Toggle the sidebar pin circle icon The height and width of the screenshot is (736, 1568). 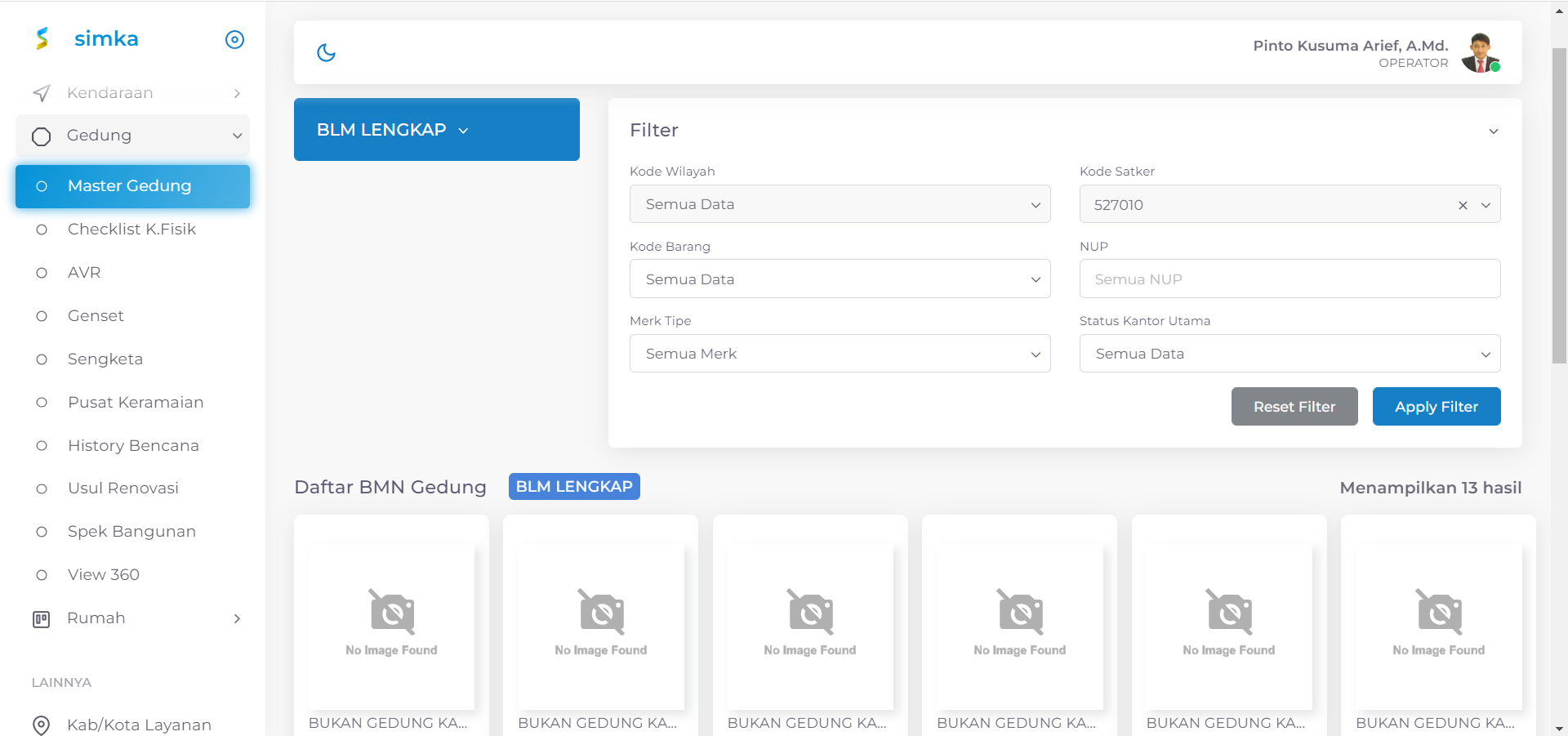click(x=234, y=39)
